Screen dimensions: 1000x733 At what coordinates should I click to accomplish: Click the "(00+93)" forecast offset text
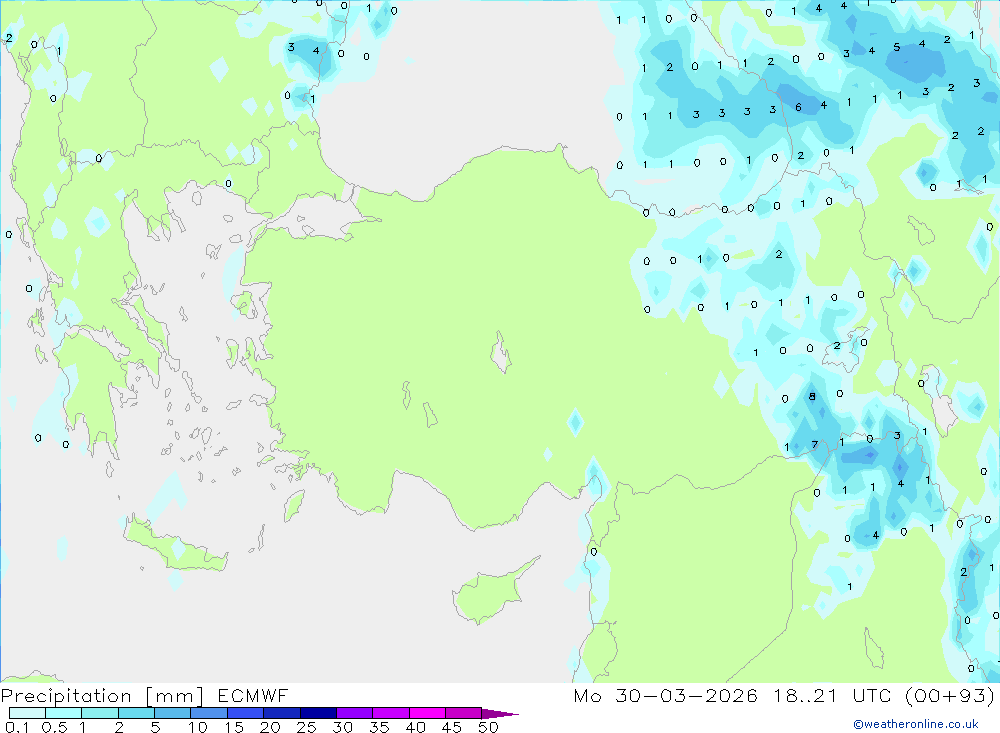pyautogui.click(x=950, y=695)
